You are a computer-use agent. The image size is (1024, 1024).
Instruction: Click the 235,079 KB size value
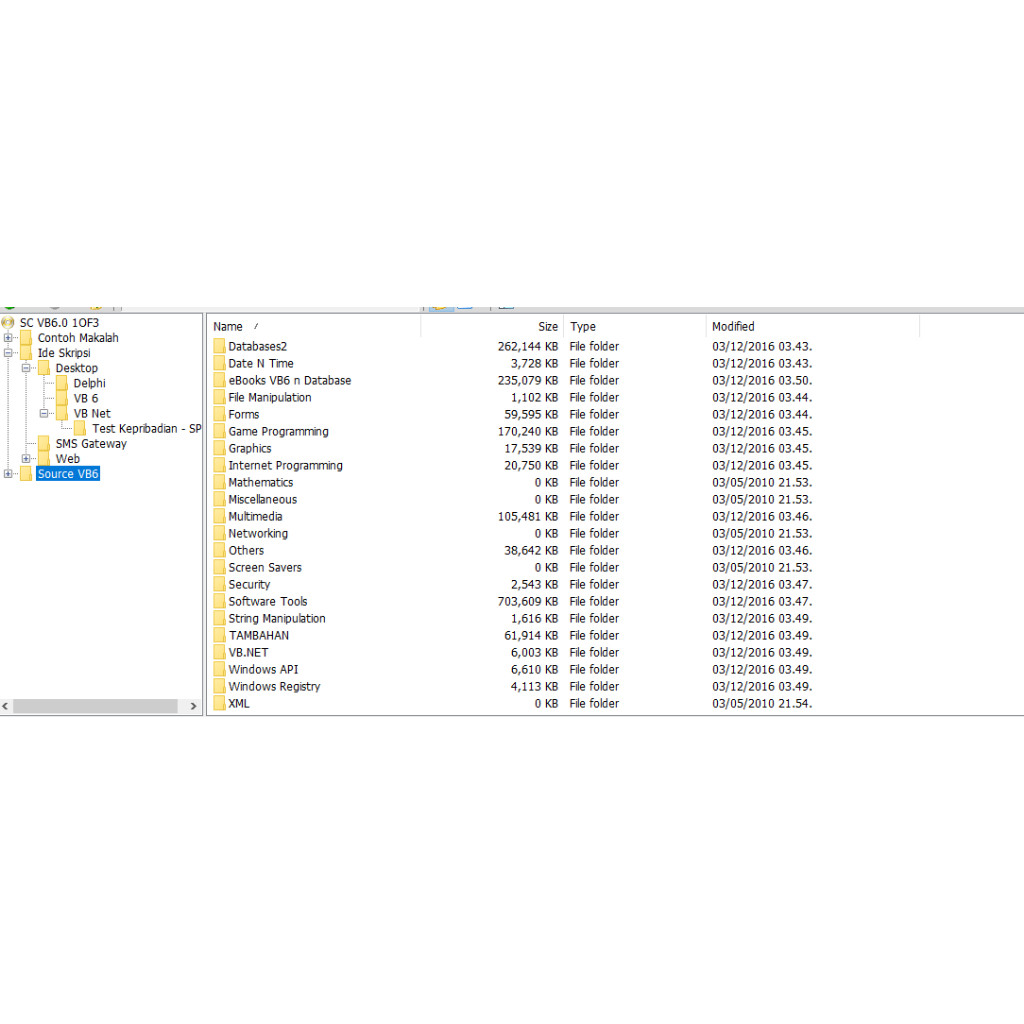(528, 380)
